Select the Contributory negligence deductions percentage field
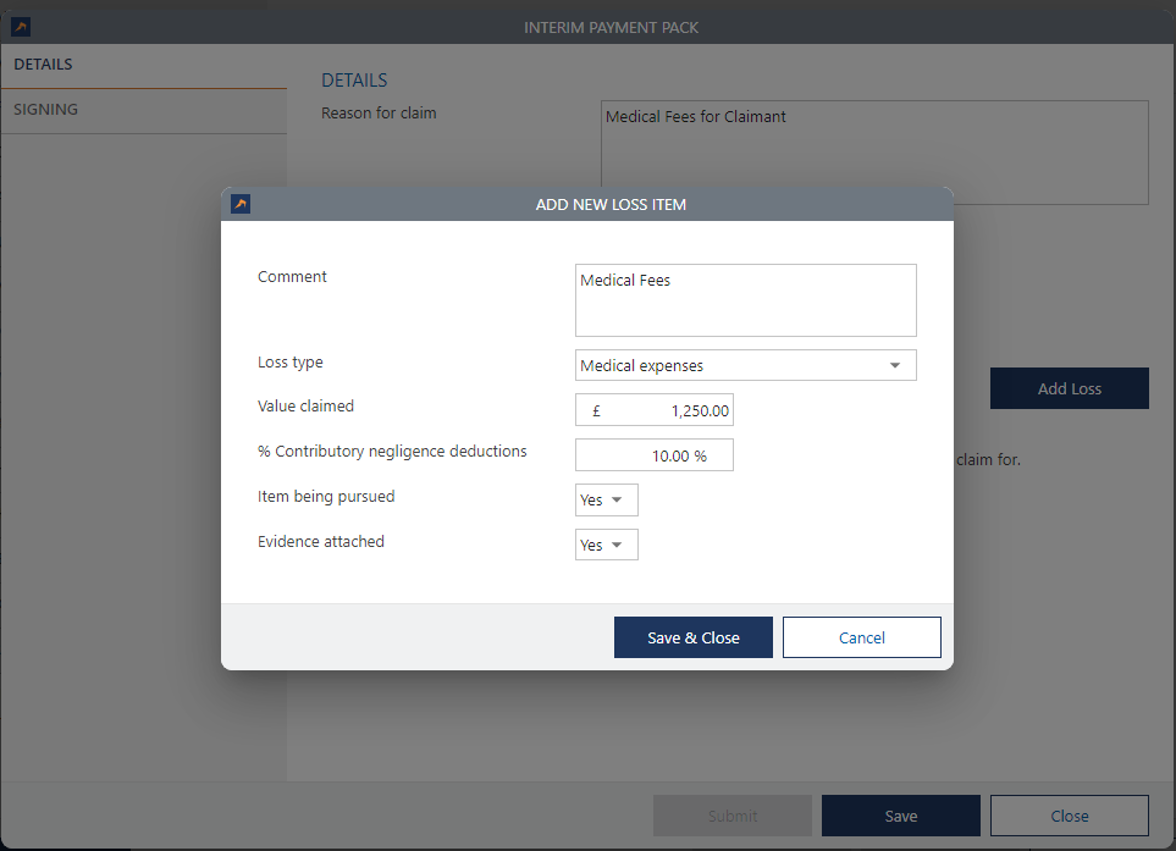The width and height of the screenshot is (1176, 851). click(654, 456)
